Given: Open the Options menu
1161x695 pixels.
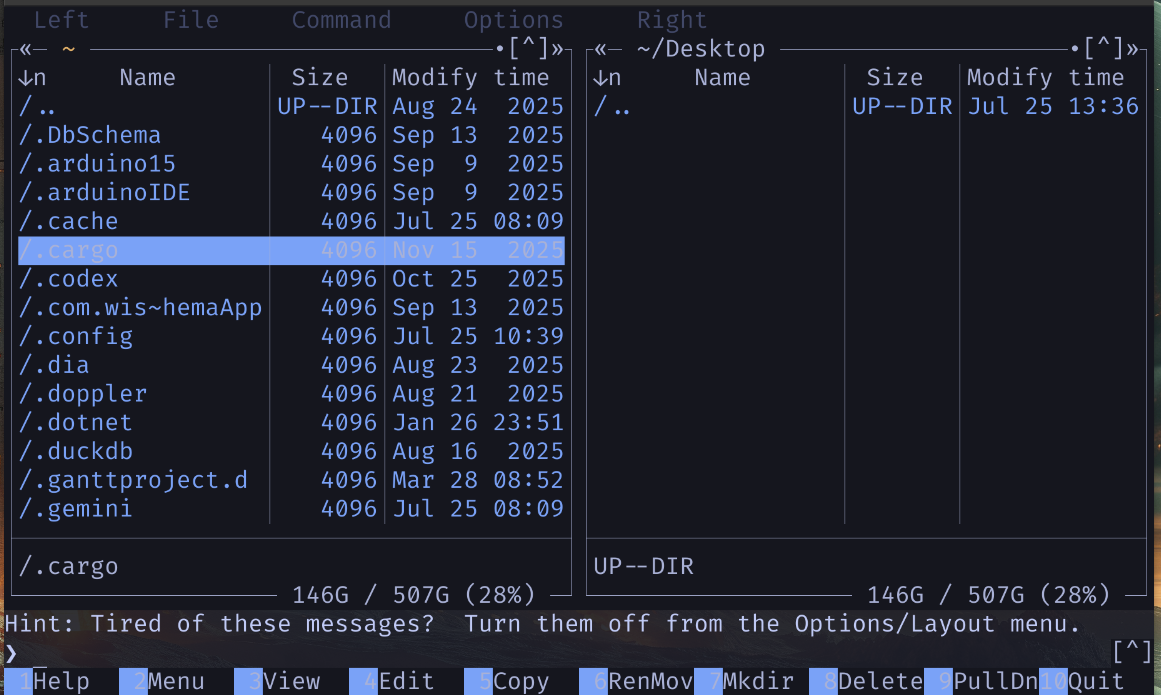Looking at the screenshot, I should (514, 20).
